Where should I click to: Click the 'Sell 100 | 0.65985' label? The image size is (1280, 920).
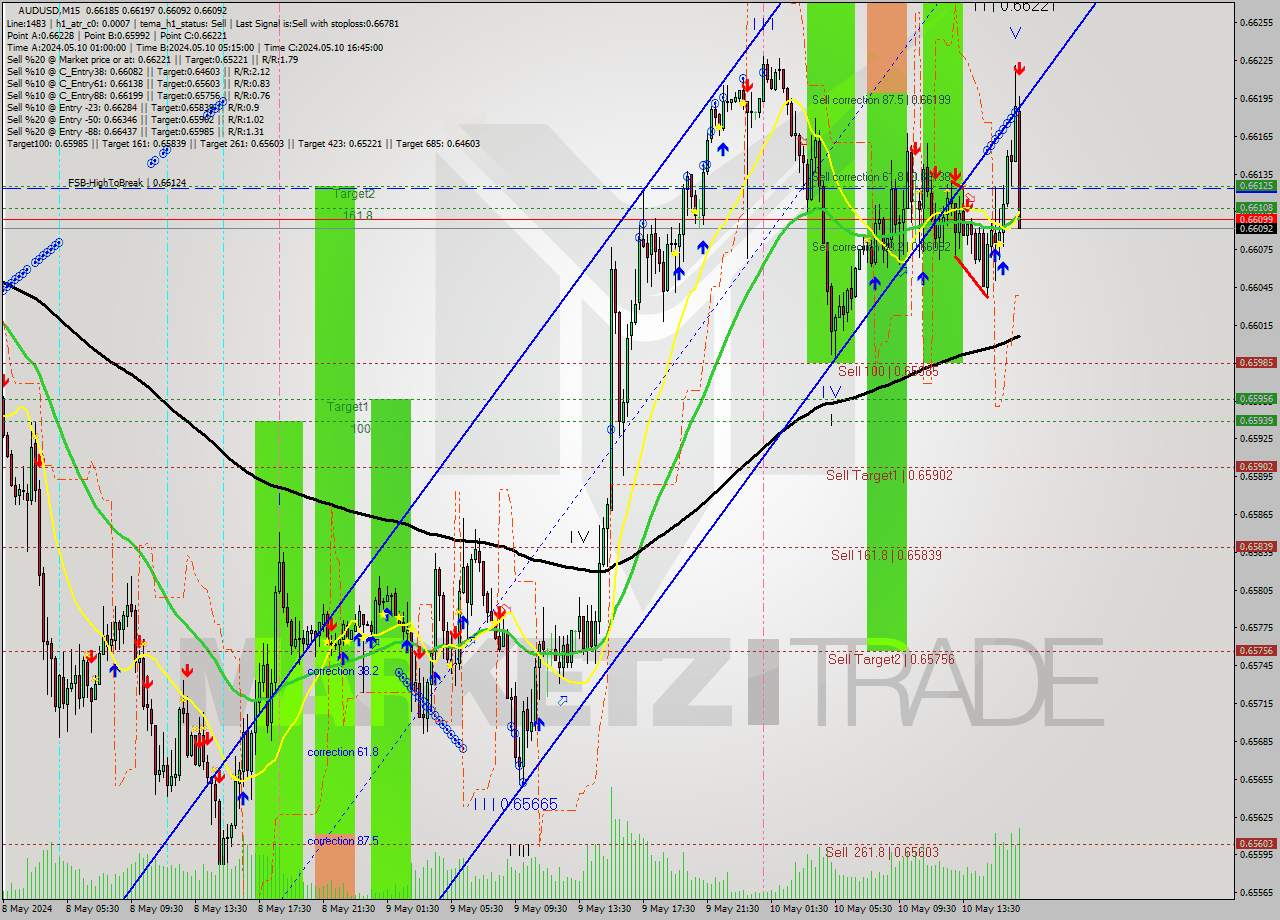point(888,371)
